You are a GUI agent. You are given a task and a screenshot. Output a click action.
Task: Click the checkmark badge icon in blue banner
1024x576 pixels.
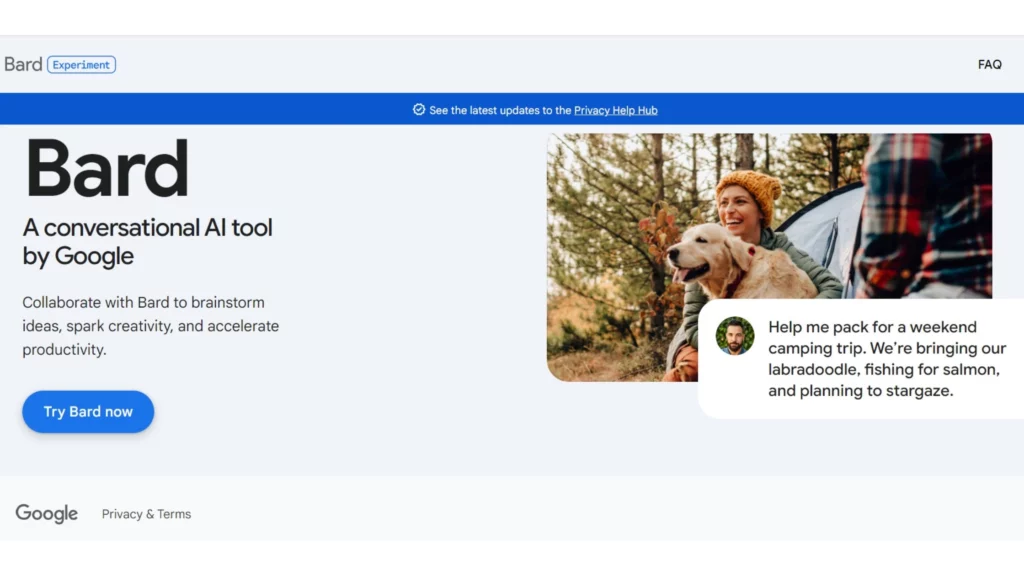(419, 110)
